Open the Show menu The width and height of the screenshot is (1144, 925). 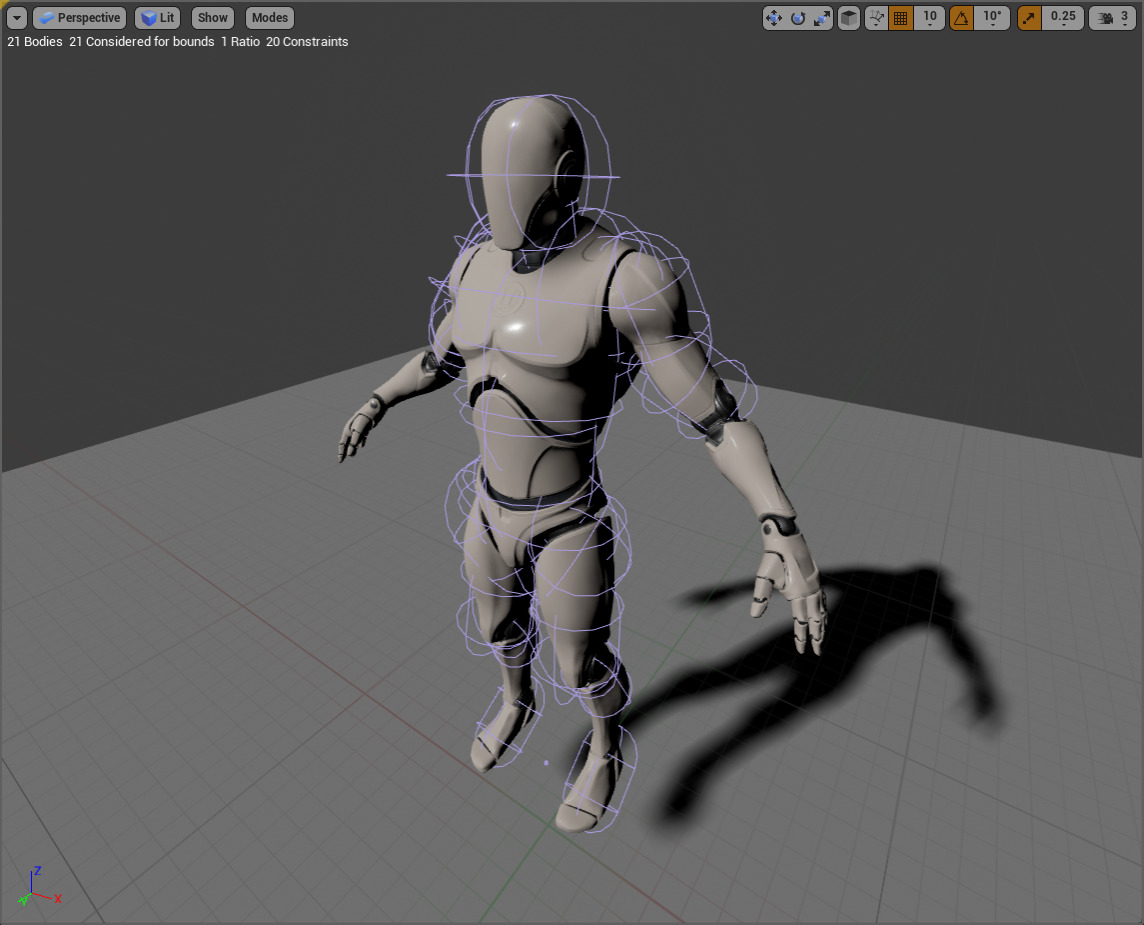pos(212,18)
